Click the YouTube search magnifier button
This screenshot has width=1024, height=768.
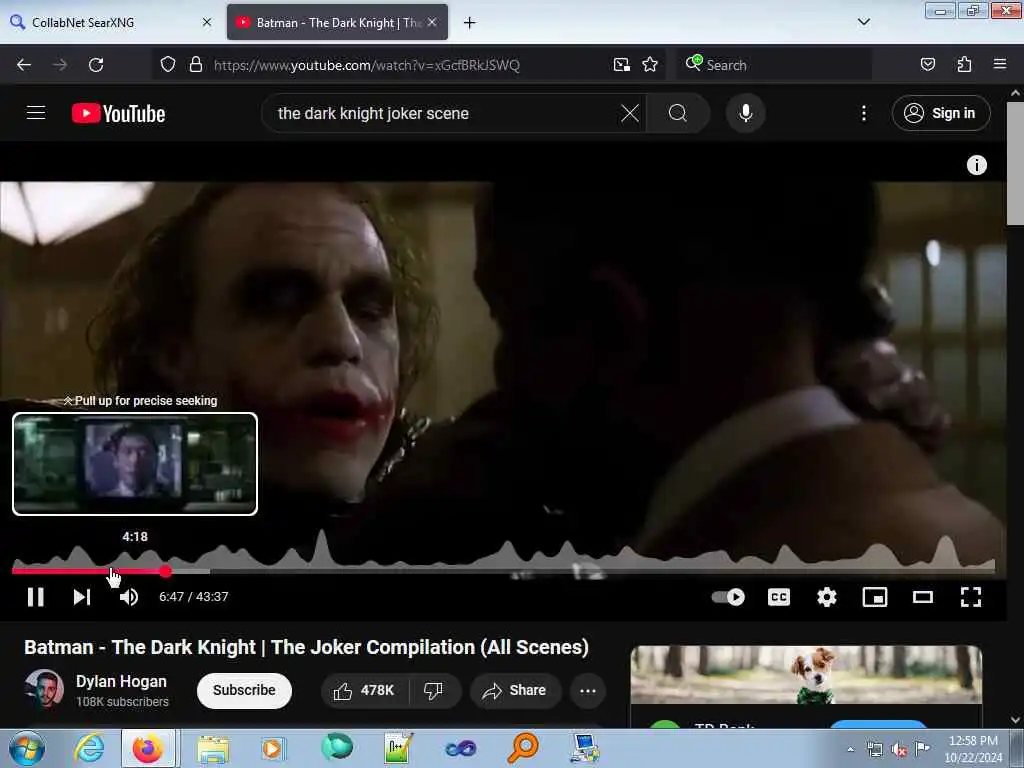pyautogui.click(x=678, y=113)
